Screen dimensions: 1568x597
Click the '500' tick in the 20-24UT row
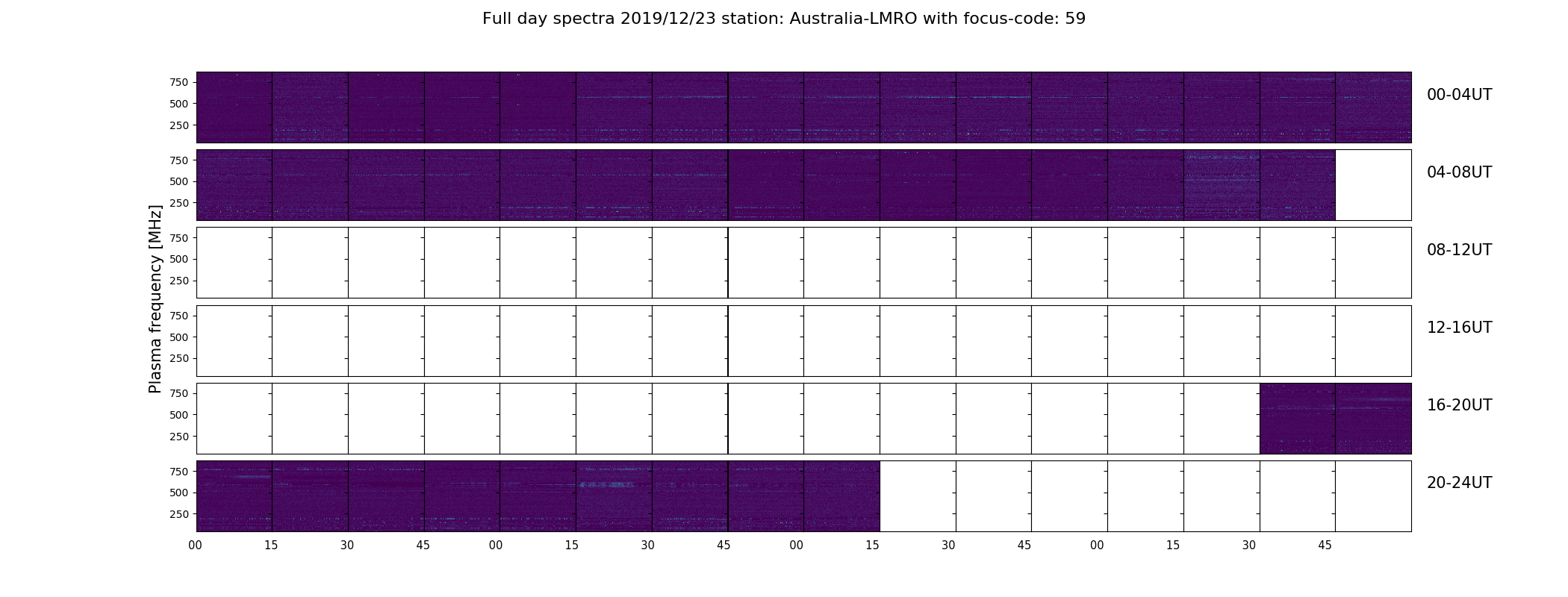179,493
